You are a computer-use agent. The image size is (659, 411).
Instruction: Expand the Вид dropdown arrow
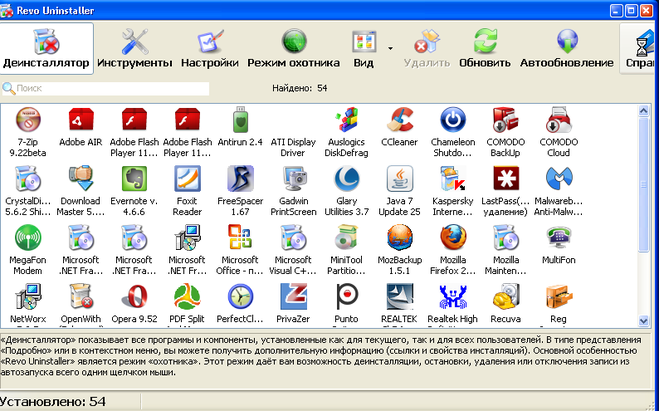pos(390,46)
